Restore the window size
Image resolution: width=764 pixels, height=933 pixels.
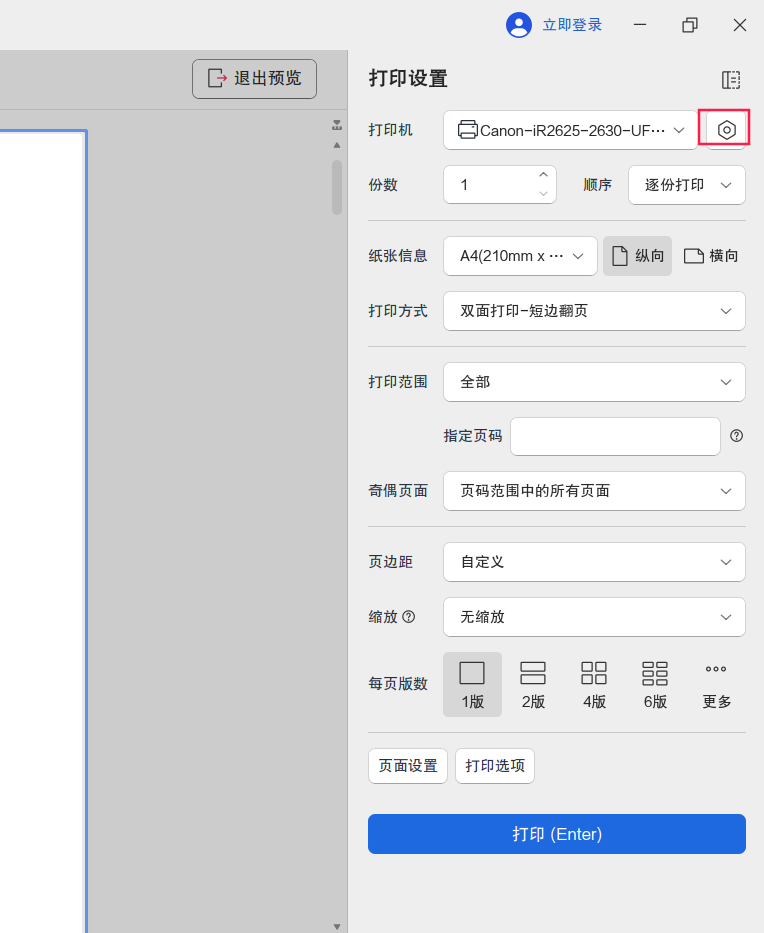(690, 25)
